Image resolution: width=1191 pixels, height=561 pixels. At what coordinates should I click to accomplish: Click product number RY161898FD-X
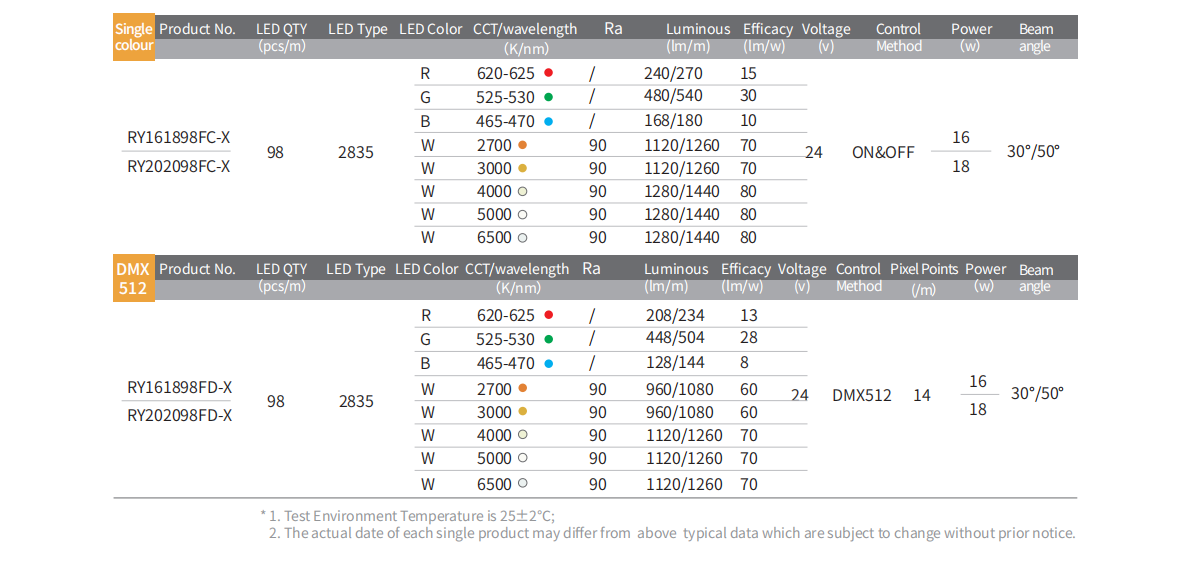point(180,388)
